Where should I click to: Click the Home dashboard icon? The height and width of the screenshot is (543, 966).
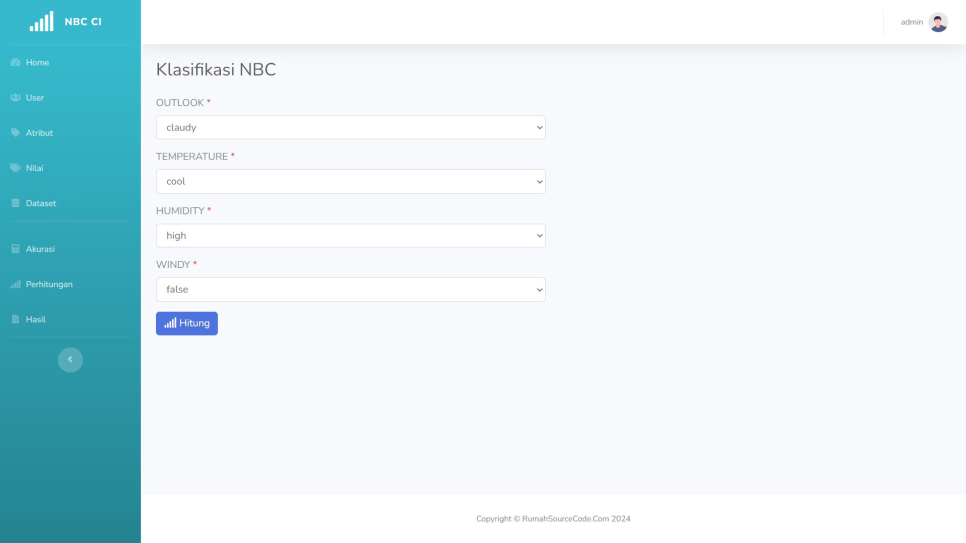pyautogui.click(x=15, y=62)
